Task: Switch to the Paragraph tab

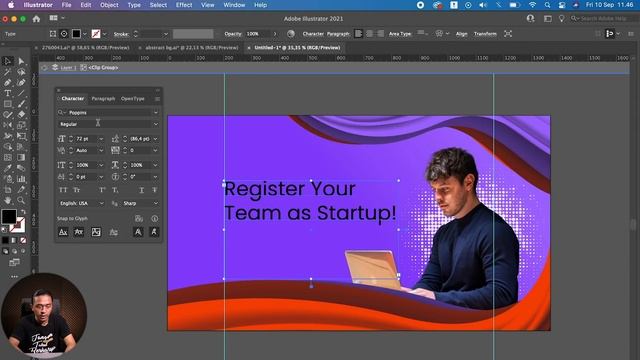Action: 103,99
